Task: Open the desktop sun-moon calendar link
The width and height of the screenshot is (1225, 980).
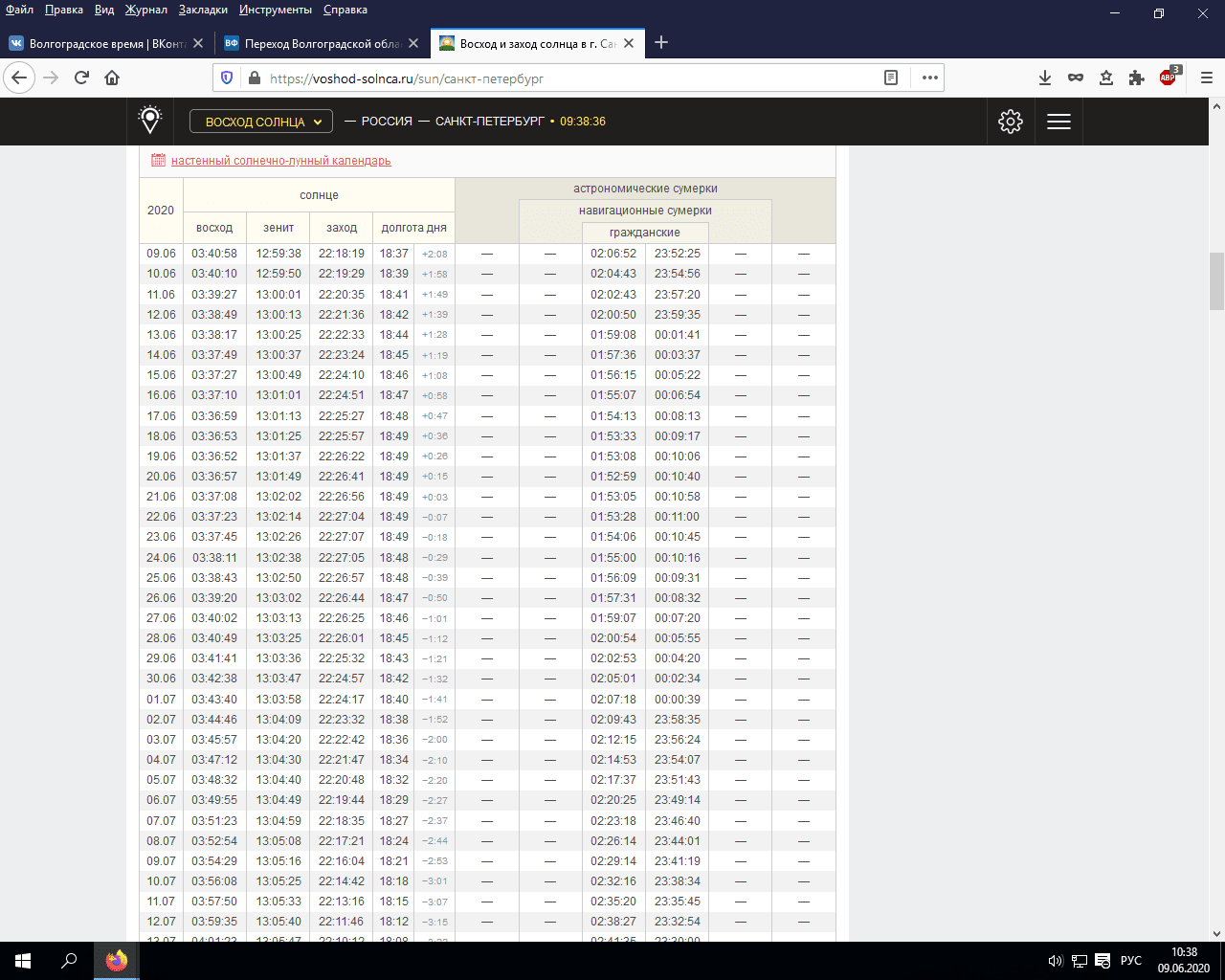Action: coord(281,161)
